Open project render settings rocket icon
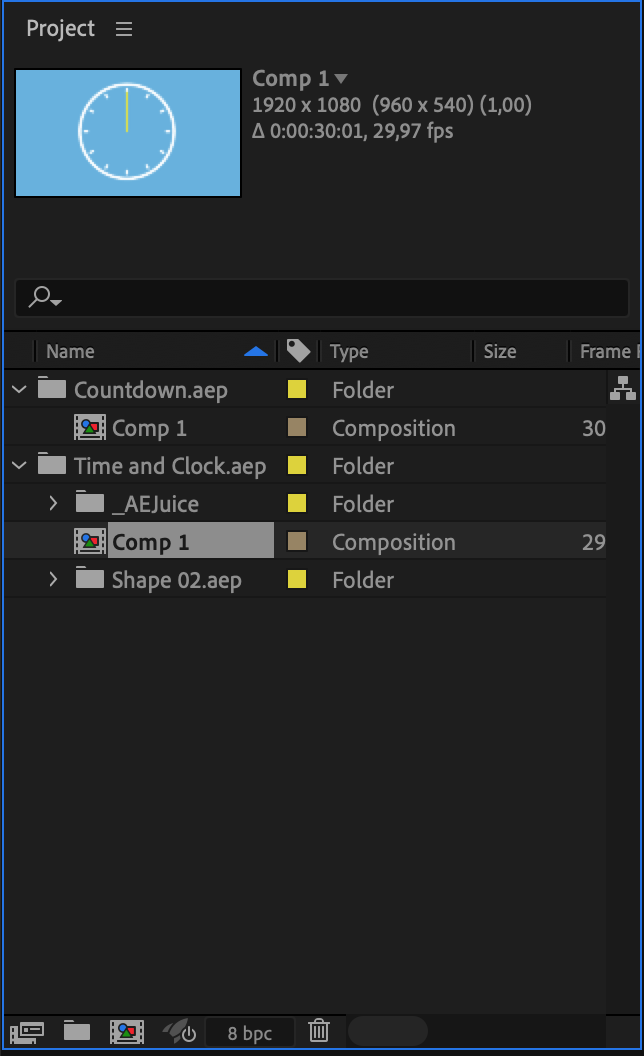The width and height of the screenshot is (644, 1056). point(179,1031)
